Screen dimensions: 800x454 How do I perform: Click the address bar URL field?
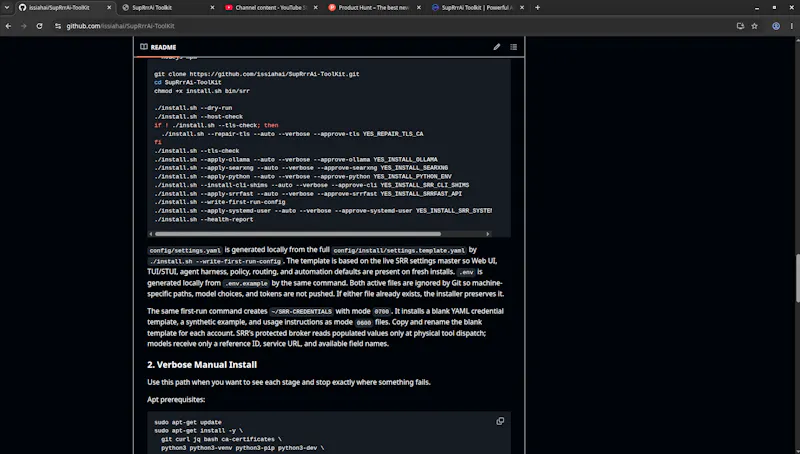coord(393,26)
